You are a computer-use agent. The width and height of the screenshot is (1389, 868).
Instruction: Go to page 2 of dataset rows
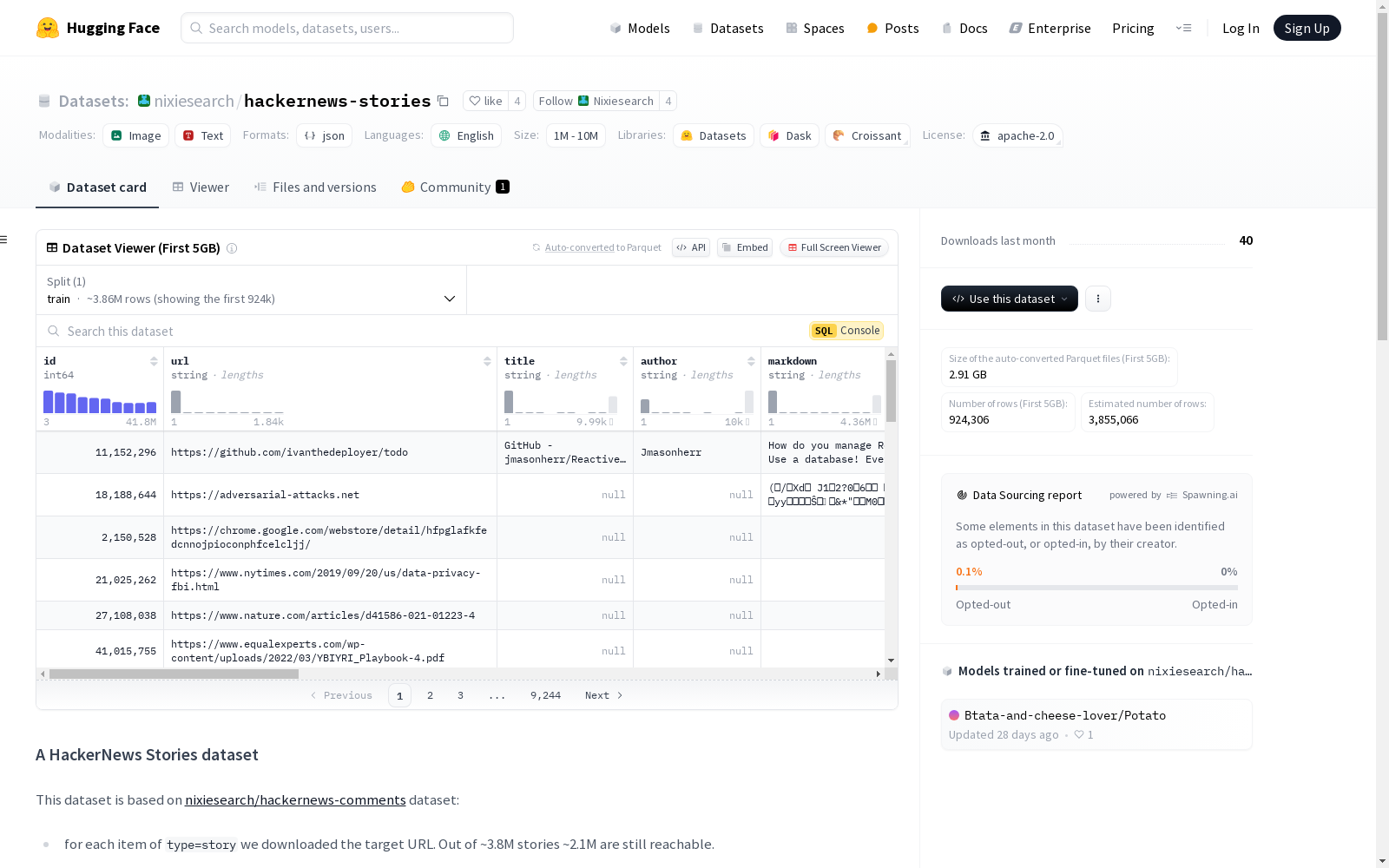point(430,695)
